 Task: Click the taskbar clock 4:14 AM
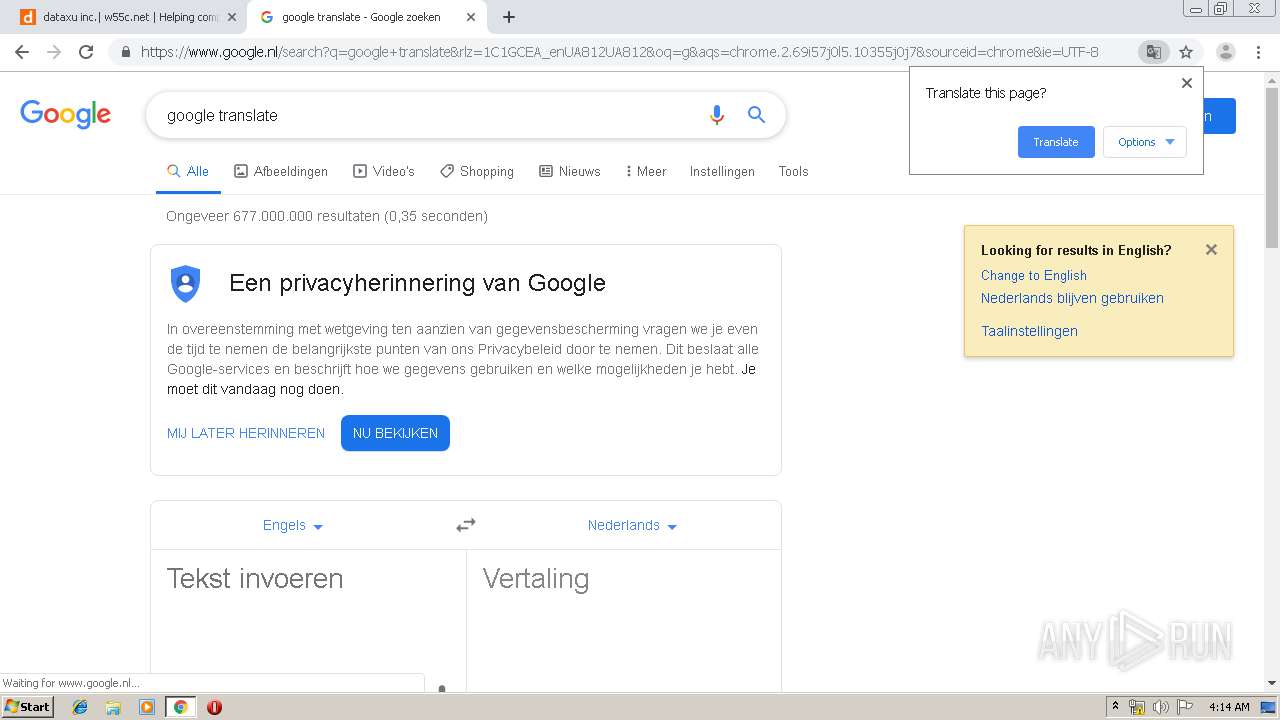click(1229, 707)
